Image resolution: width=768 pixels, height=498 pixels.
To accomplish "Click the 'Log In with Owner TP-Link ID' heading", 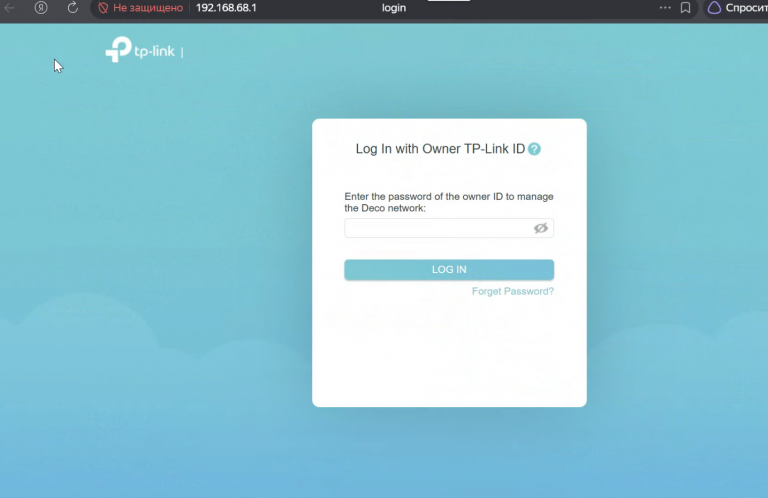I will 440,149.
